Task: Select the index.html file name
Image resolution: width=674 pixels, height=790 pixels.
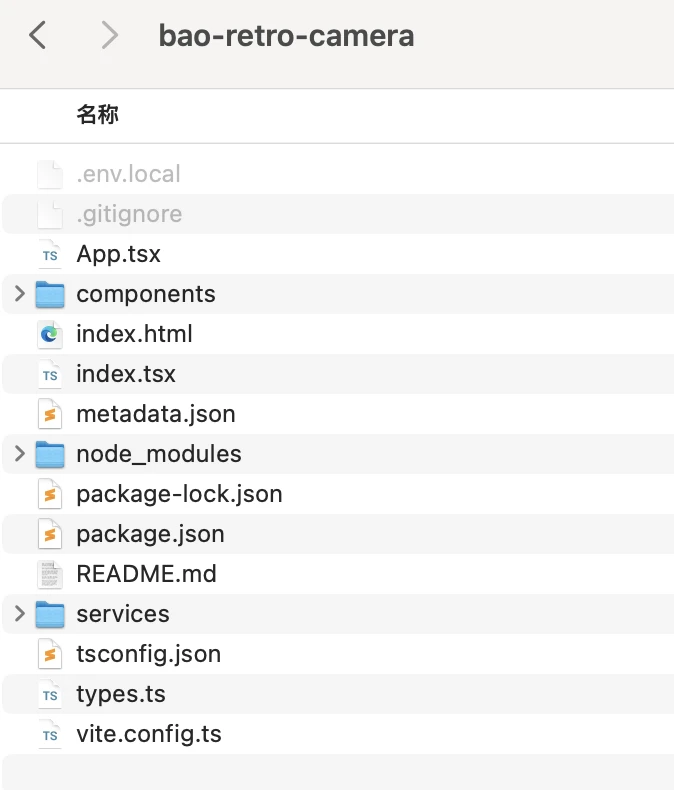Action: [x=134, y=334]
